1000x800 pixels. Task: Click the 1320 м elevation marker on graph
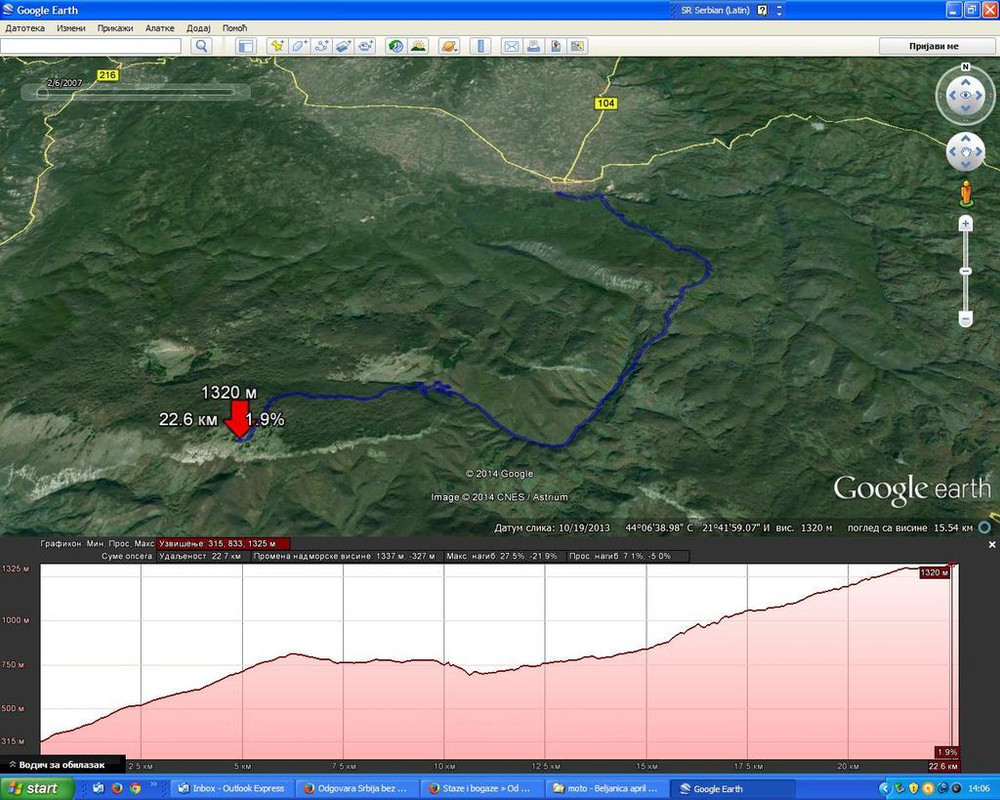[x=934, y=572]
